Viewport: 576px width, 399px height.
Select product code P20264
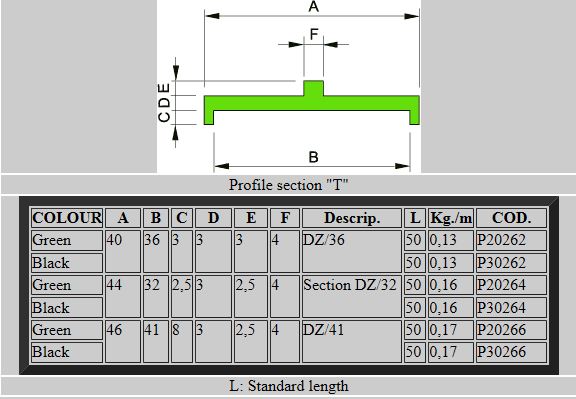click(x=501, y=285)
